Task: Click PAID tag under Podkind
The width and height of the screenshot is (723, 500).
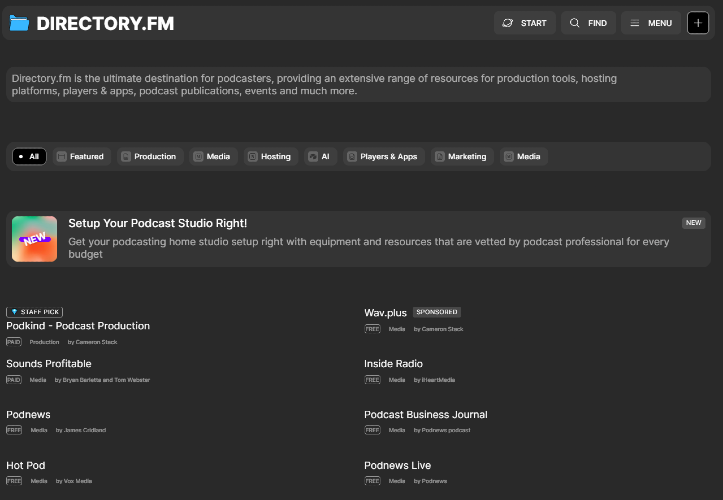Action: (14, 342)
